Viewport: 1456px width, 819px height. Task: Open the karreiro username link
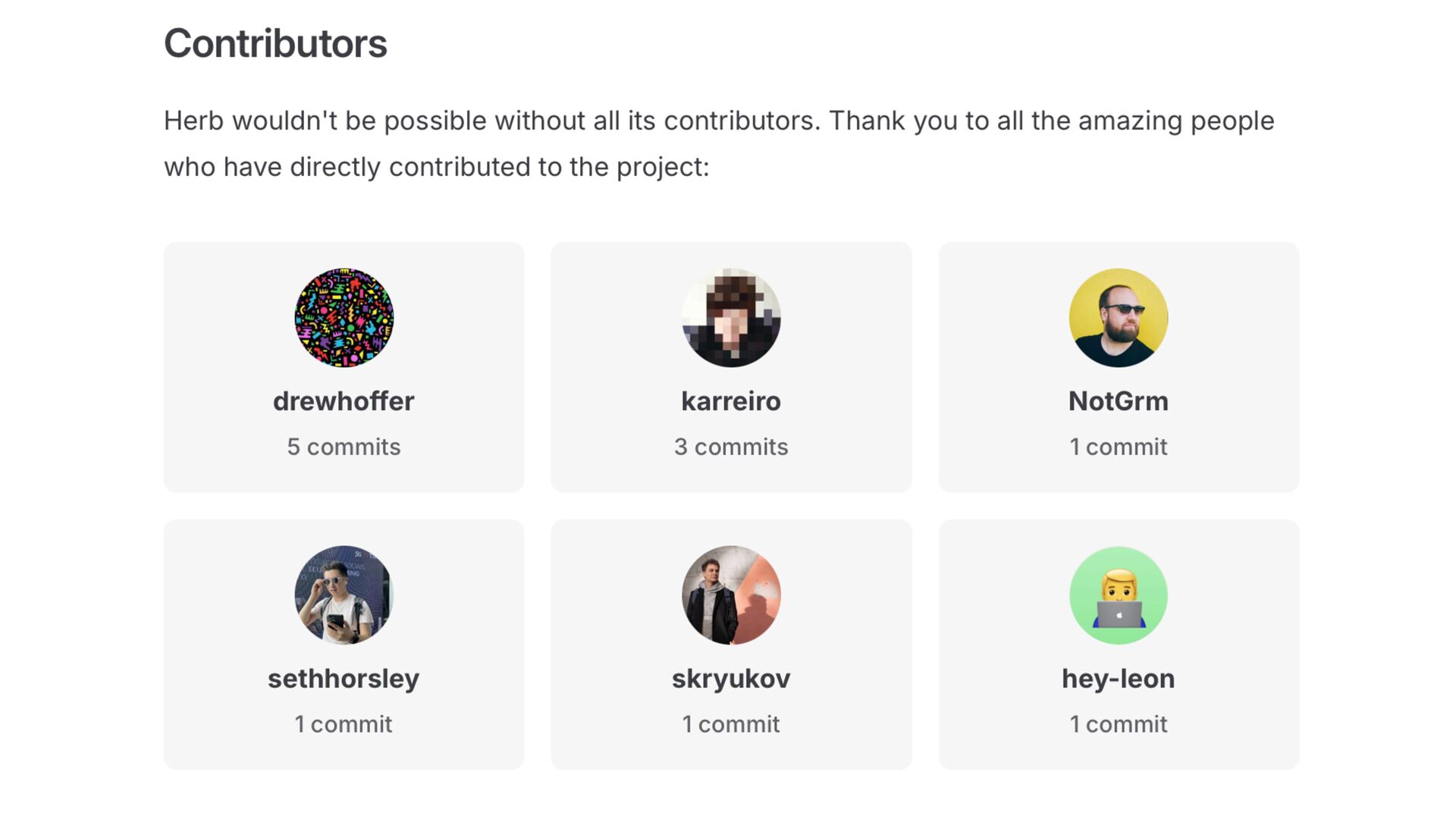point(731,401)
